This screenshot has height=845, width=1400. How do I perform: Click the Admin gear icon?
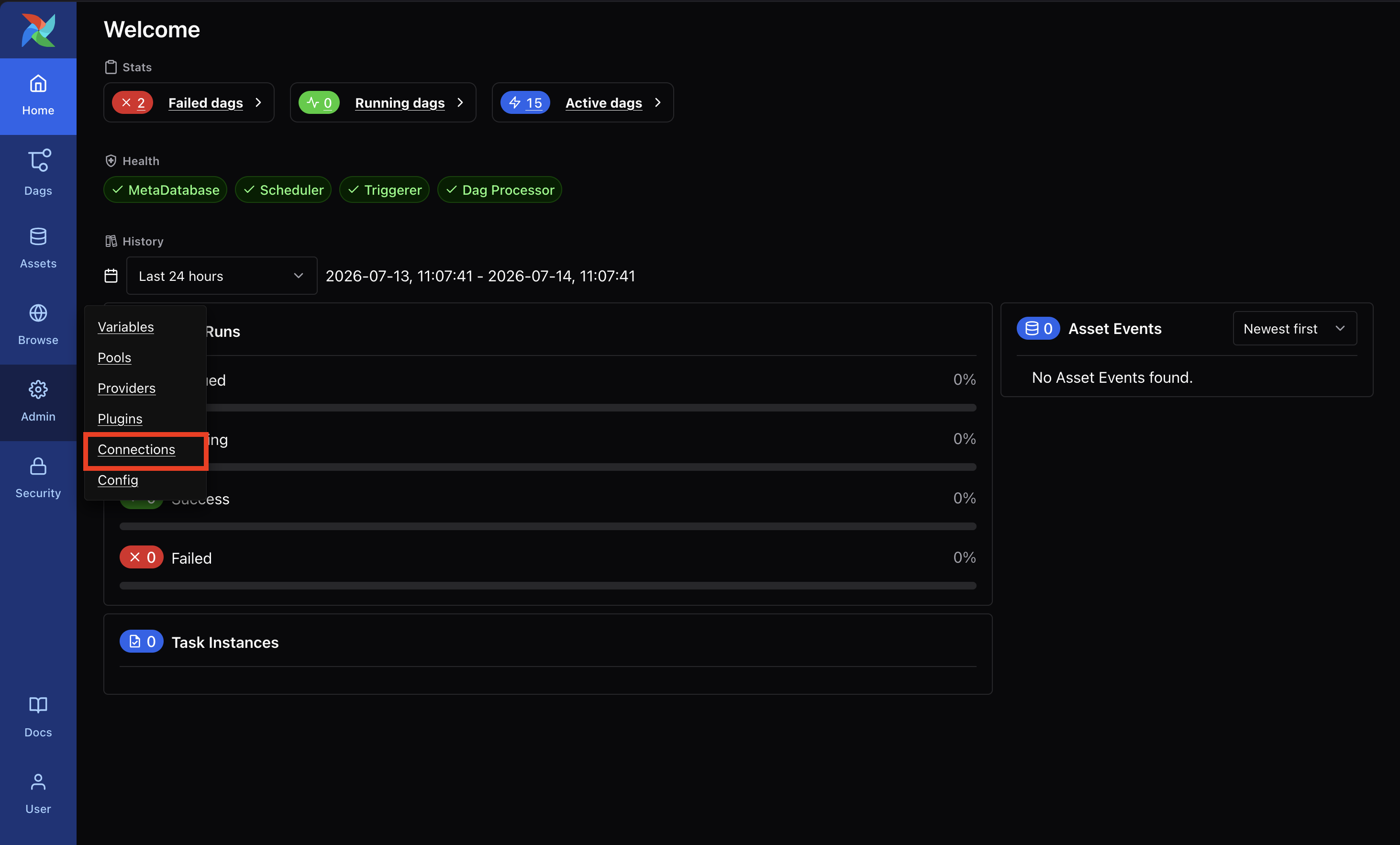pos(38,390)
